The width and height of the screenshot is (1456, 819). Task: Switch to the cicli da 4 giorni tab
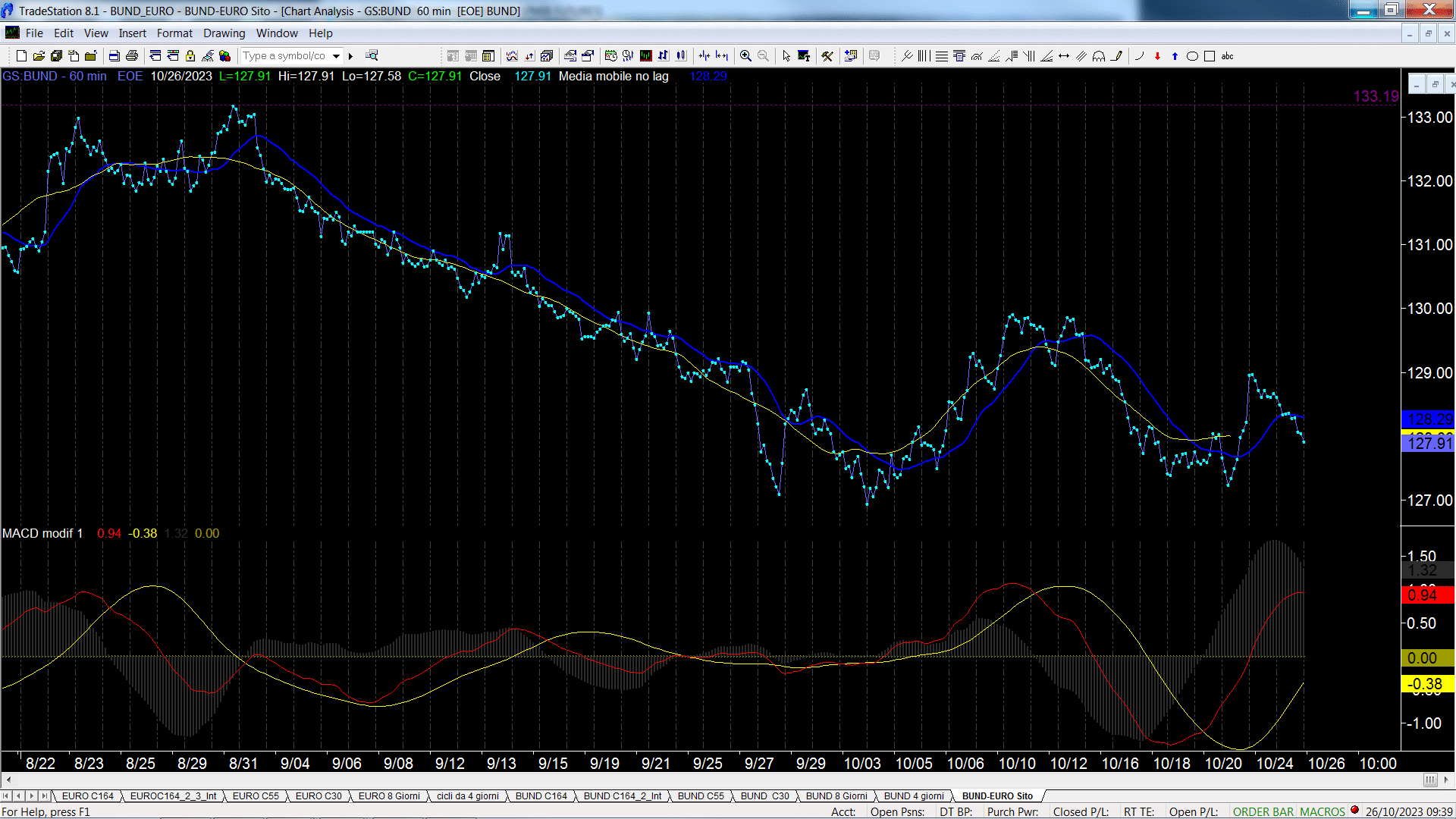468,796
